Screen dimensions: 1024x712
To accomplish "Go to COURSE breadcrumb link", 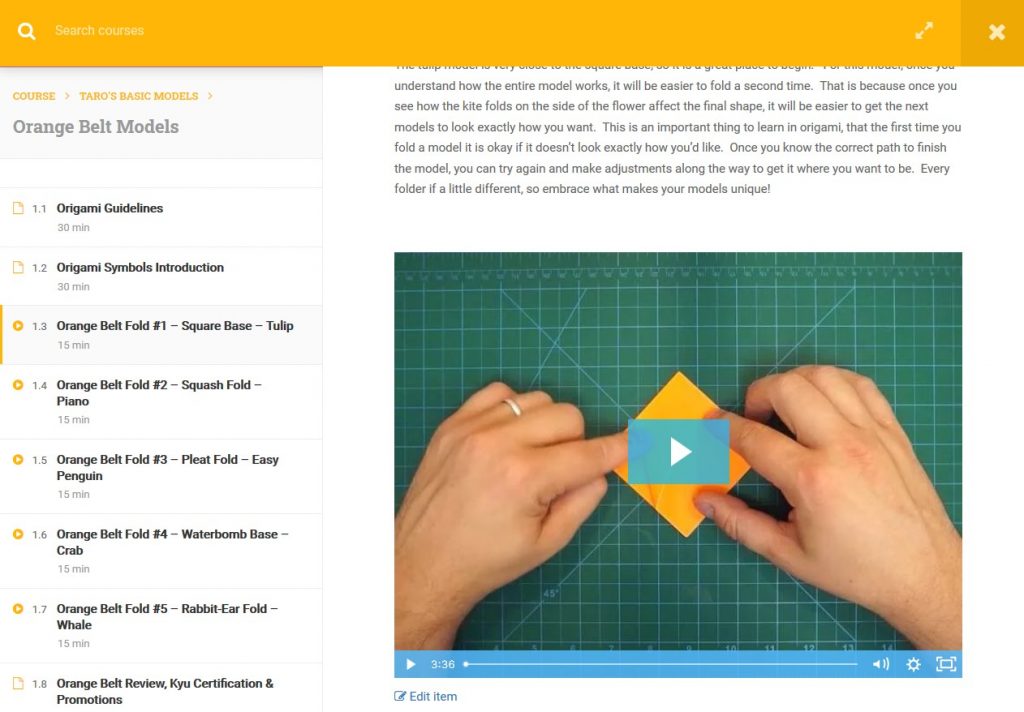I will coord(34,96).
